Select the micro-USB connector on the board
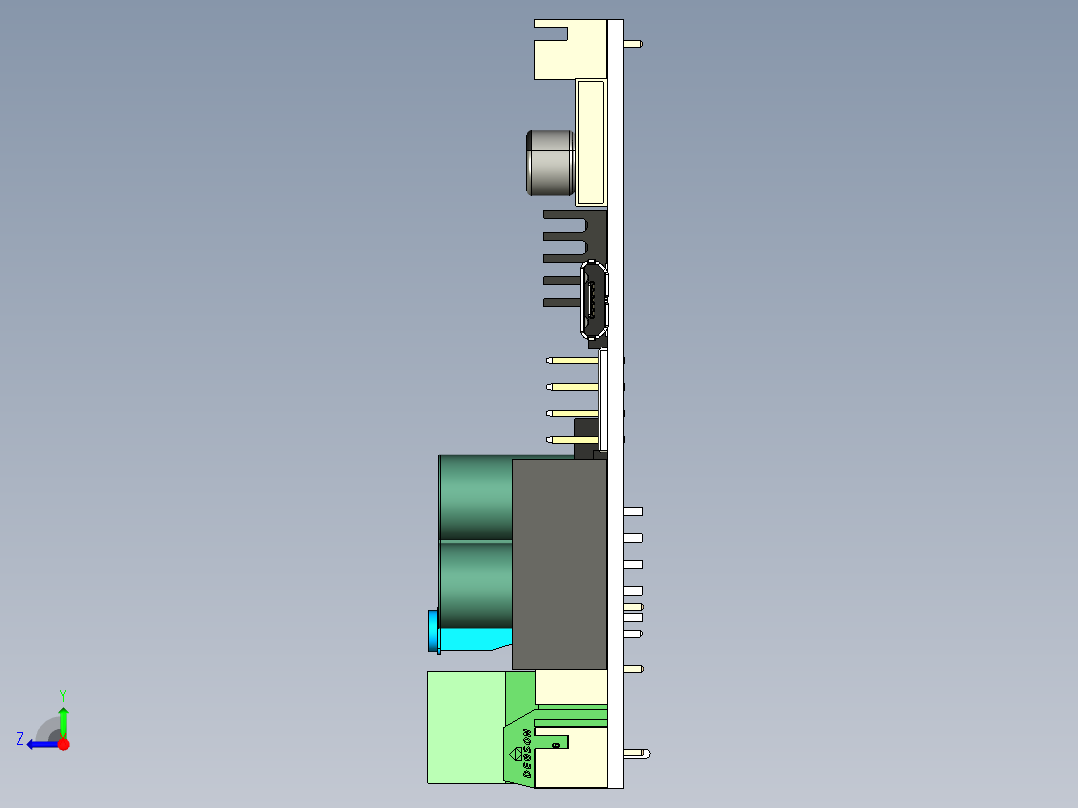 click(x=594, y=298)
